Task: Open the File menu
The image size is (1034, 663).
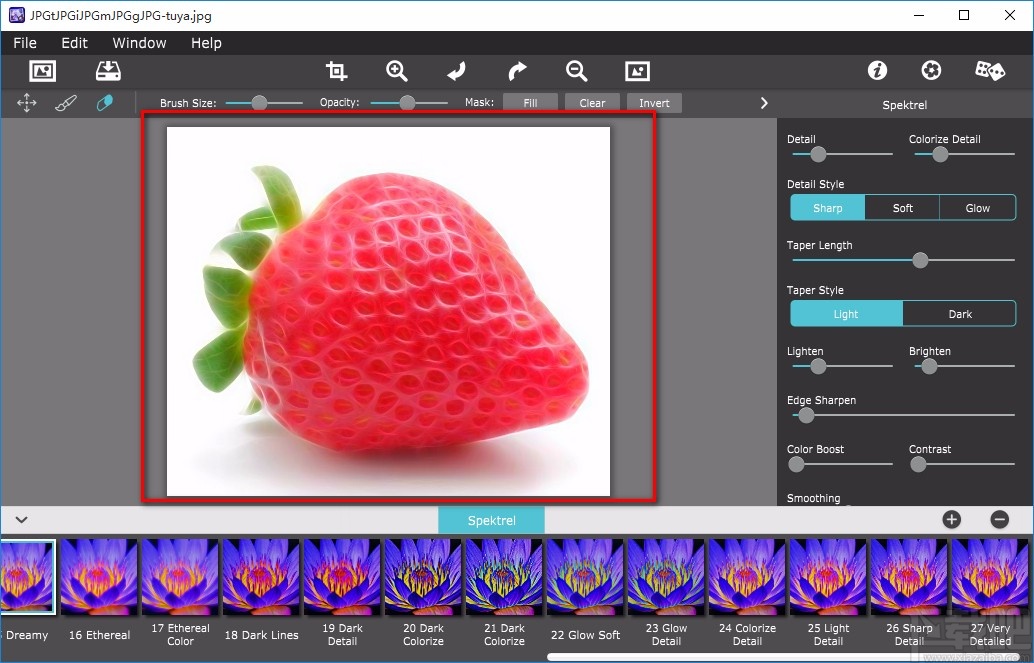Action: point(25,43)
